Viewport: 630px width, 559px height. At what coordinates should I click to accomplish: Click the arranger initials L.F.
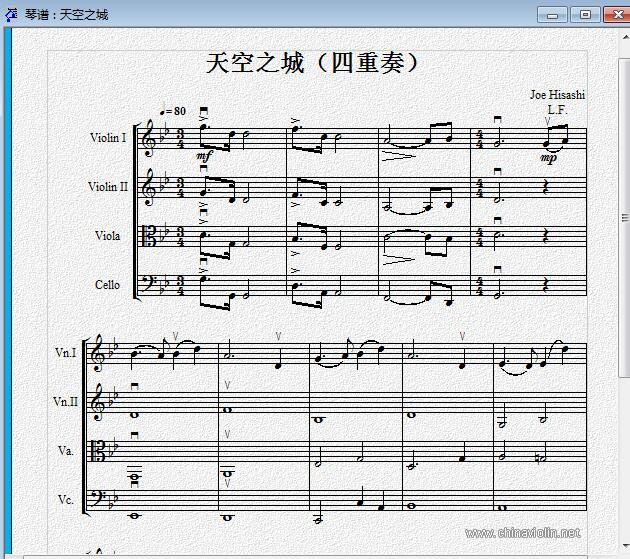click(557, 110)
